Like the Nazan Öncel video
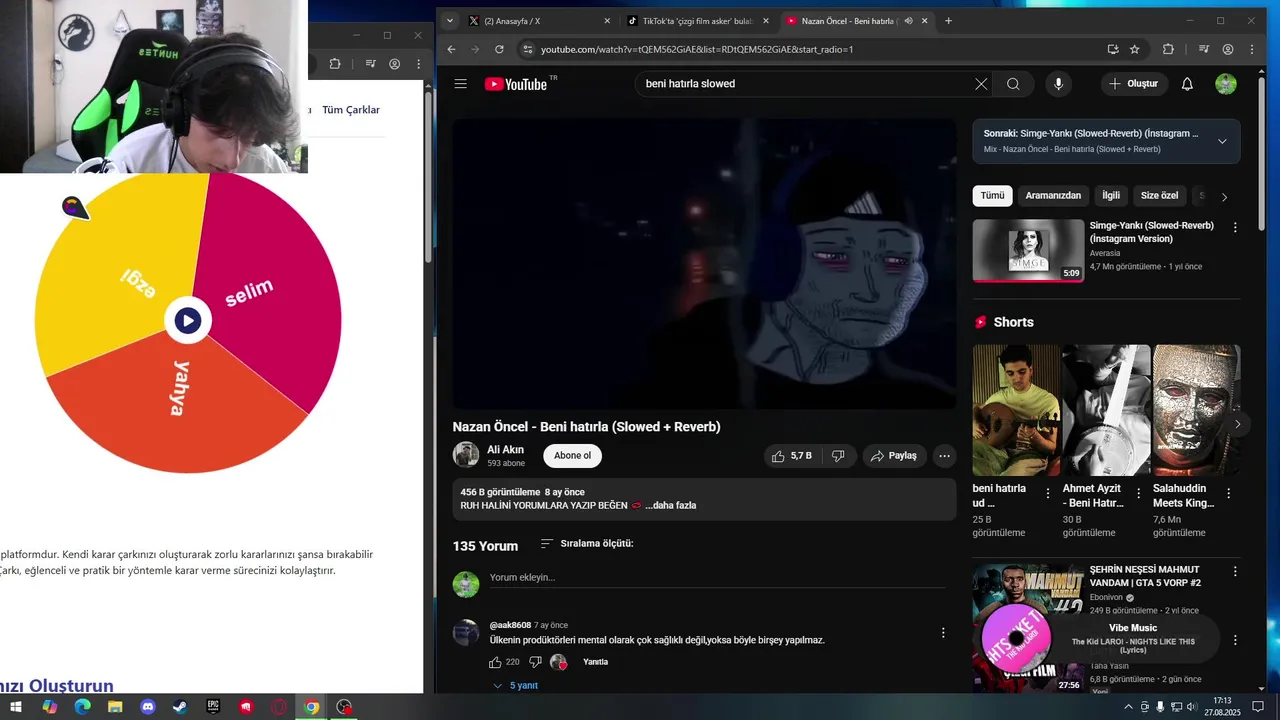The image size is (1280, 720). click(791, 456)
